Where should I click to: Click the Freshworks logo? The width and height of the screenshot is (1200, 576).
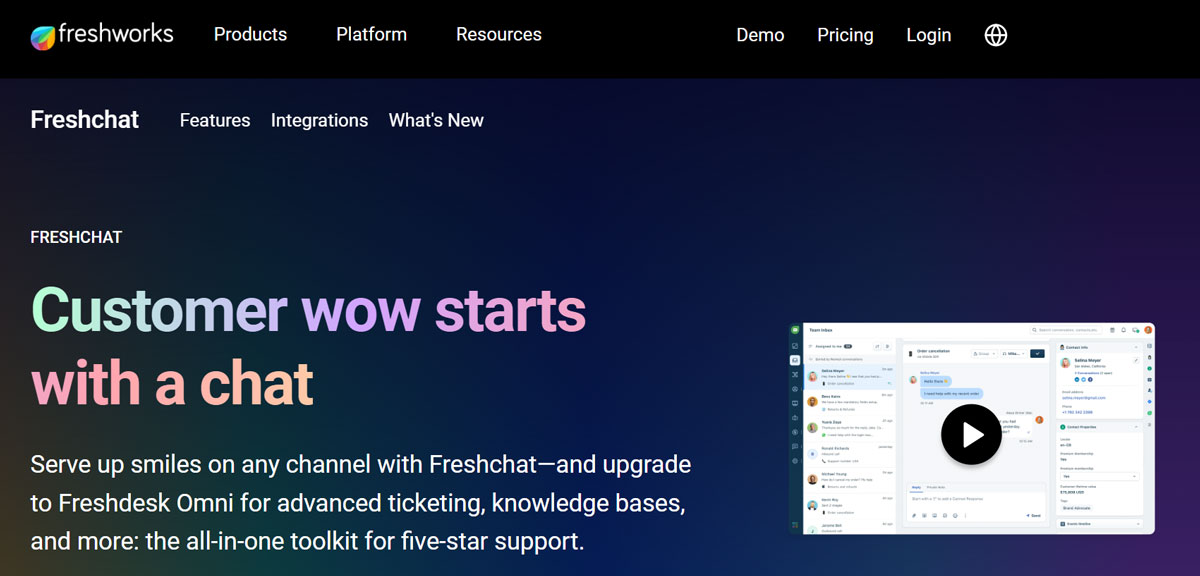click(102, 35)
